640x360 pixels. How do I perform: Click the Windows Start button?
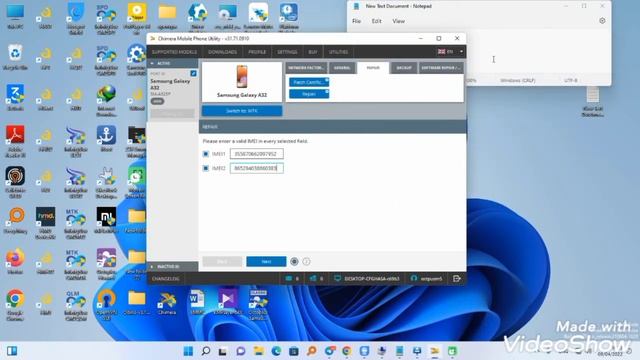(188, 351)
